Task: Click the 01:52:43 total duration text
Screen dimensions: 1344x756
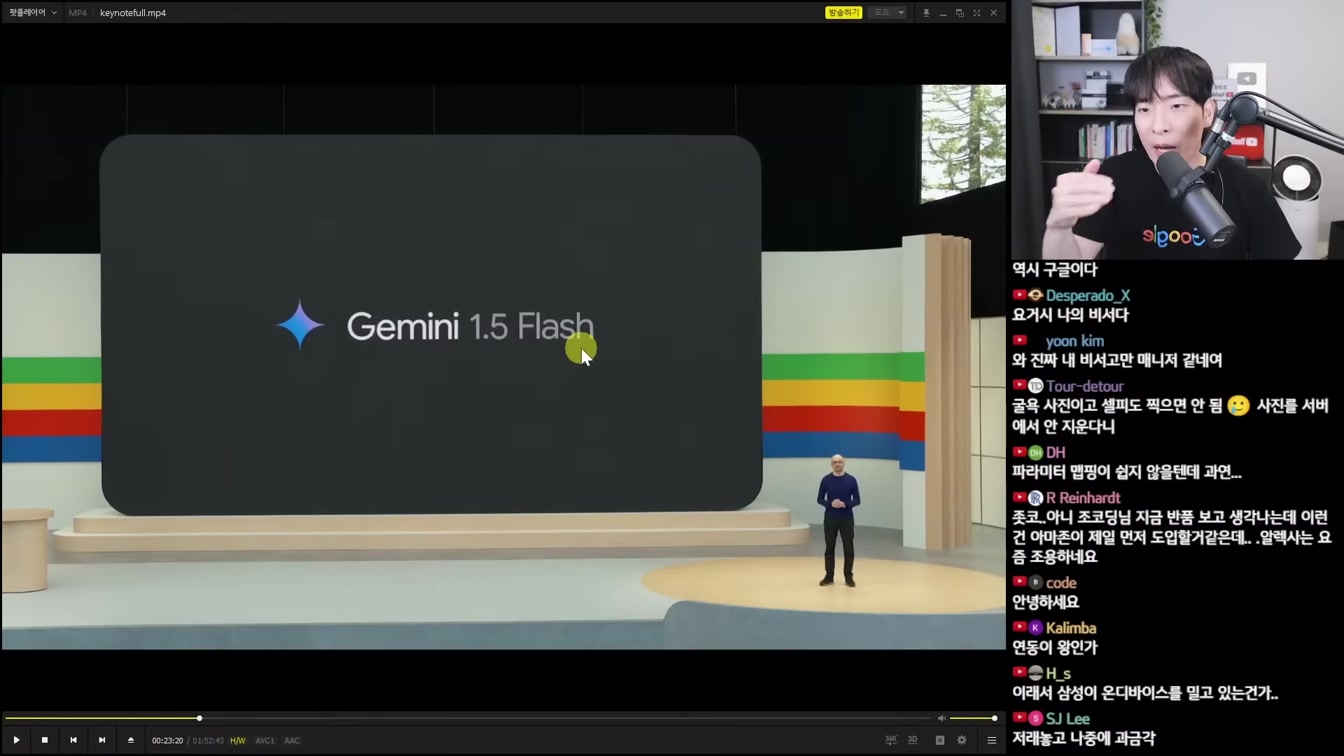Action: 208,741
